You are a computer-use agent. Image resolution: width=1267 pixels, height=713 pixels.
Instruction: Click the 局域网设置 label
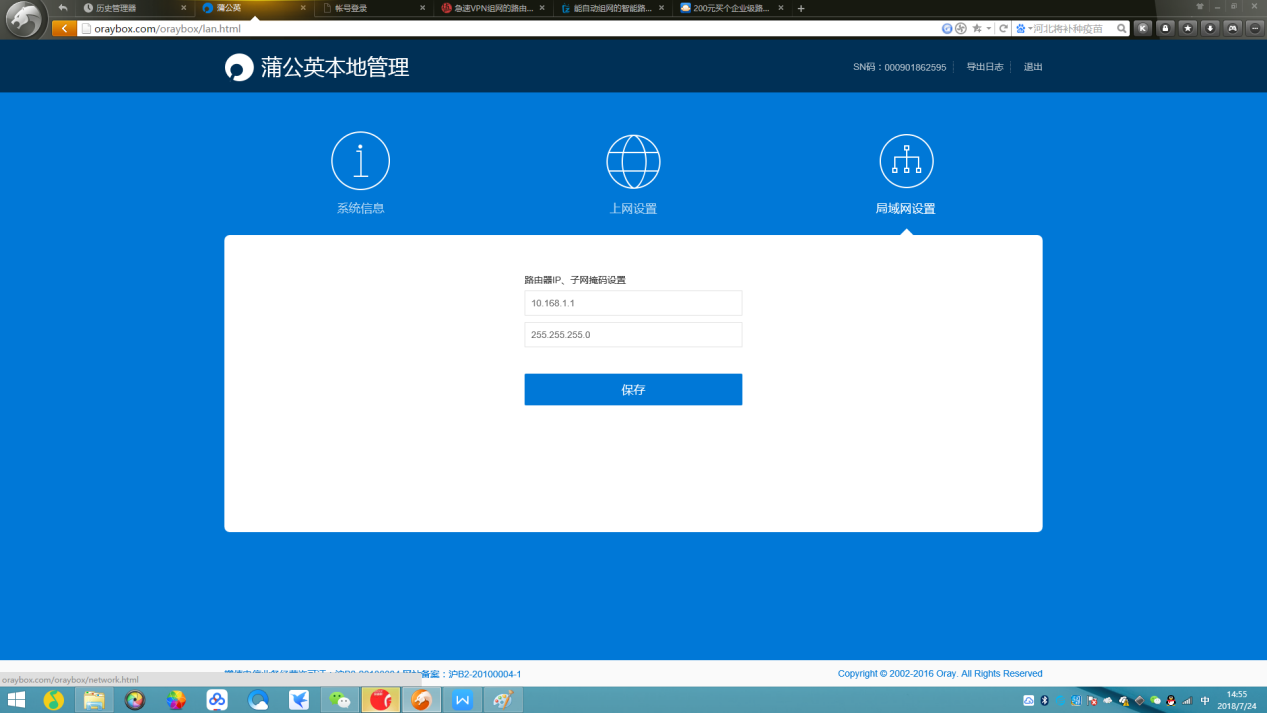pos(906,208)
